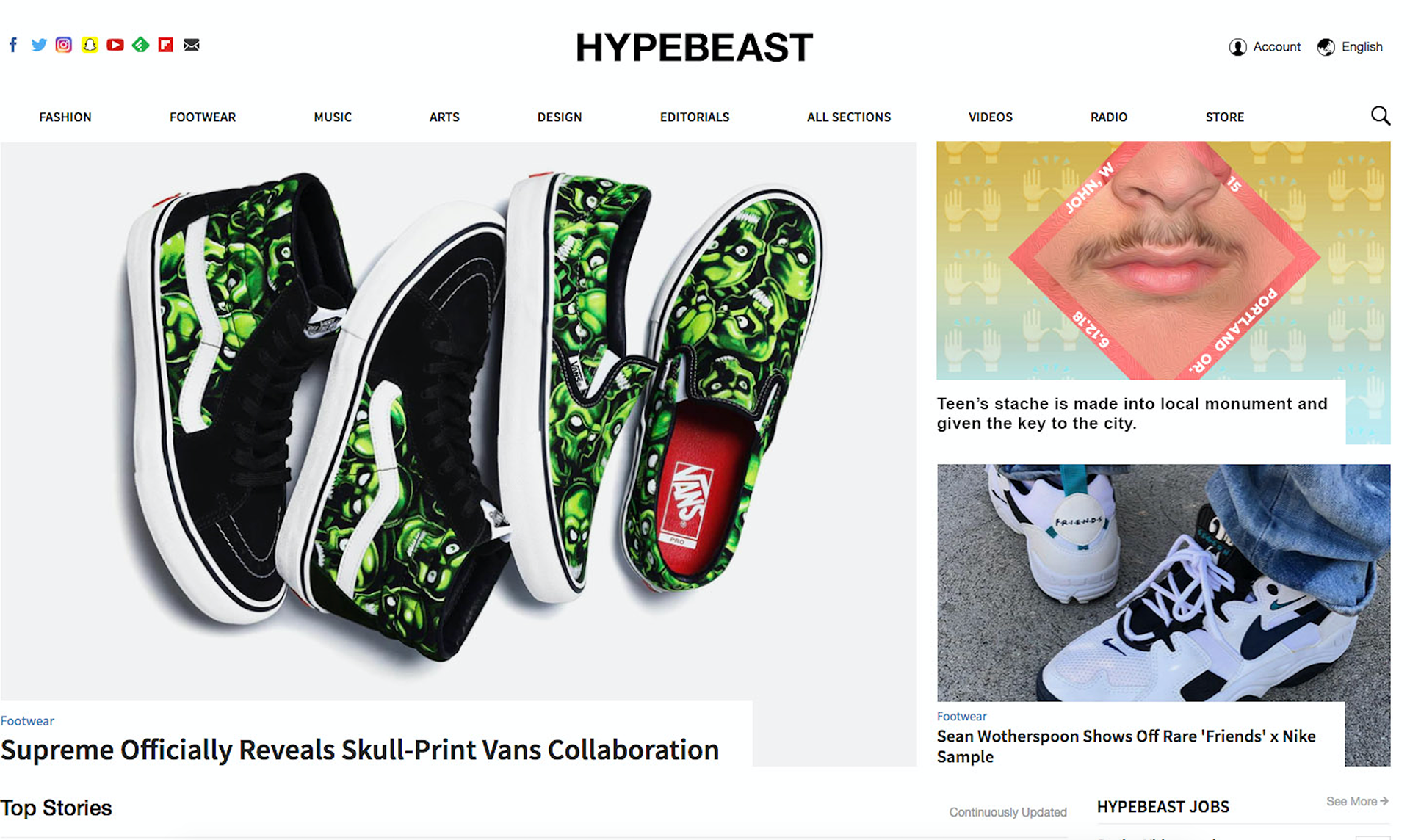Expand the ALL SECTIONS menu

pos(848,117)
